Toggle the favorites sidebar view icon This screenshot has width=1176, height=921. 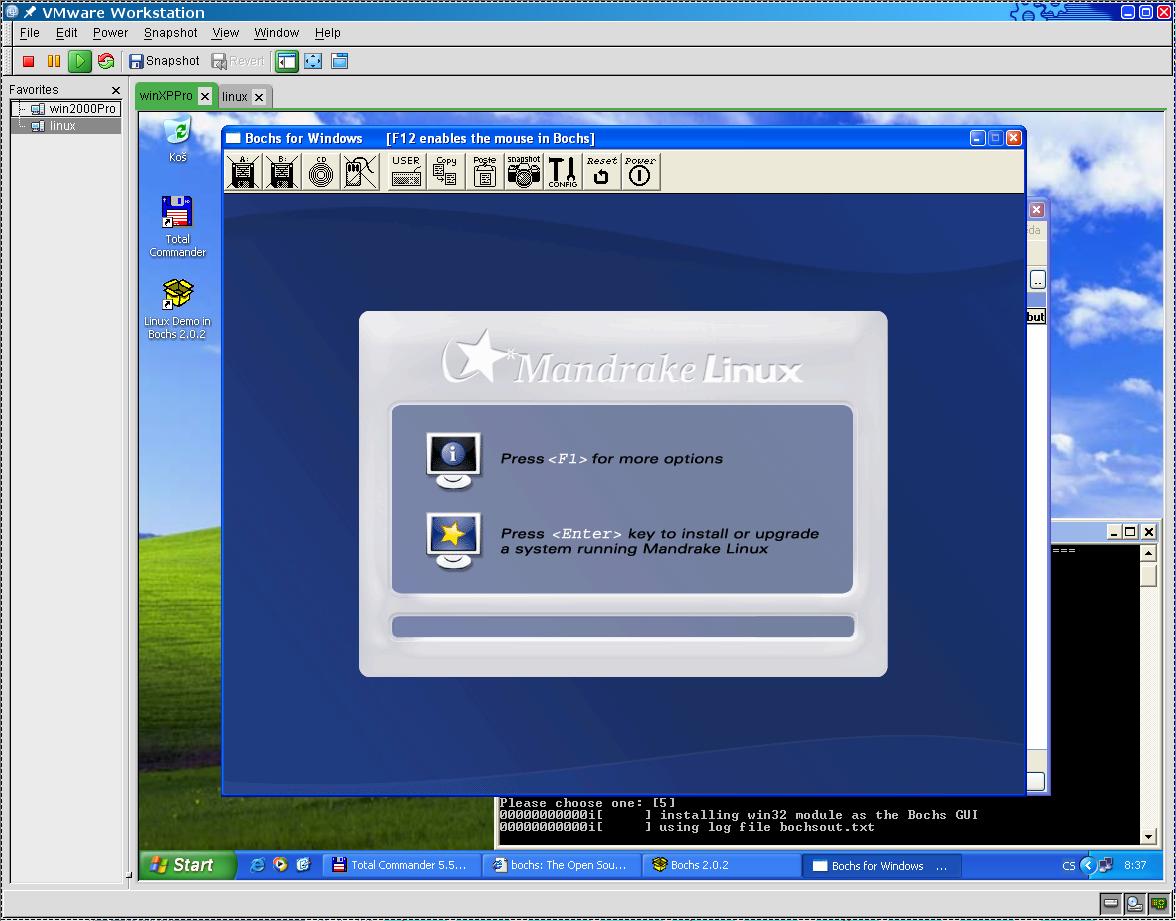point(286,62)
